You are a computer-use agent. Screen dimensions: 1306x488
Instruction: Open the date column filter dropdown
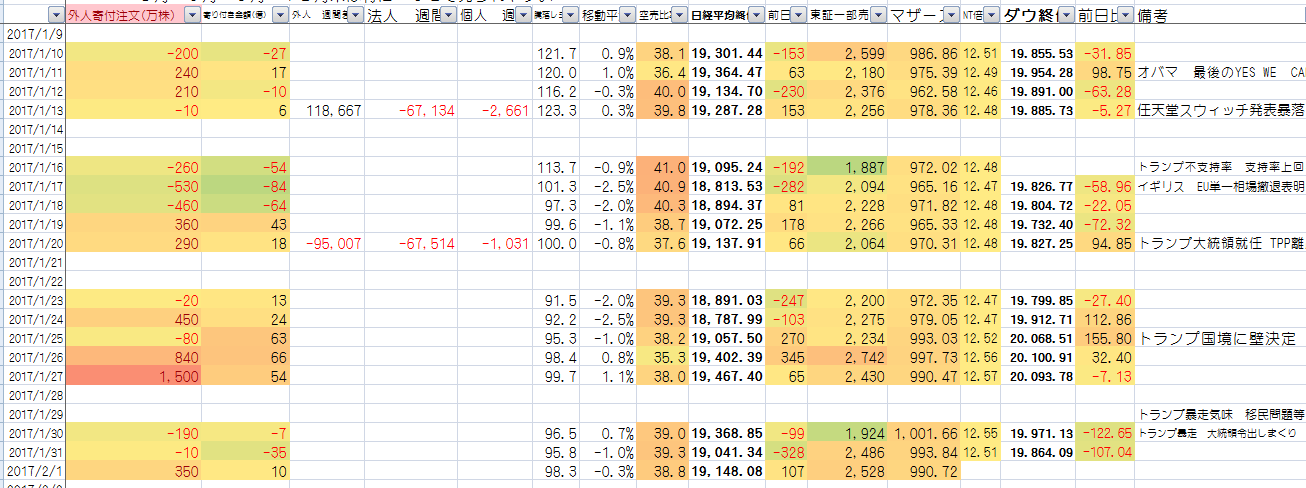54,16
